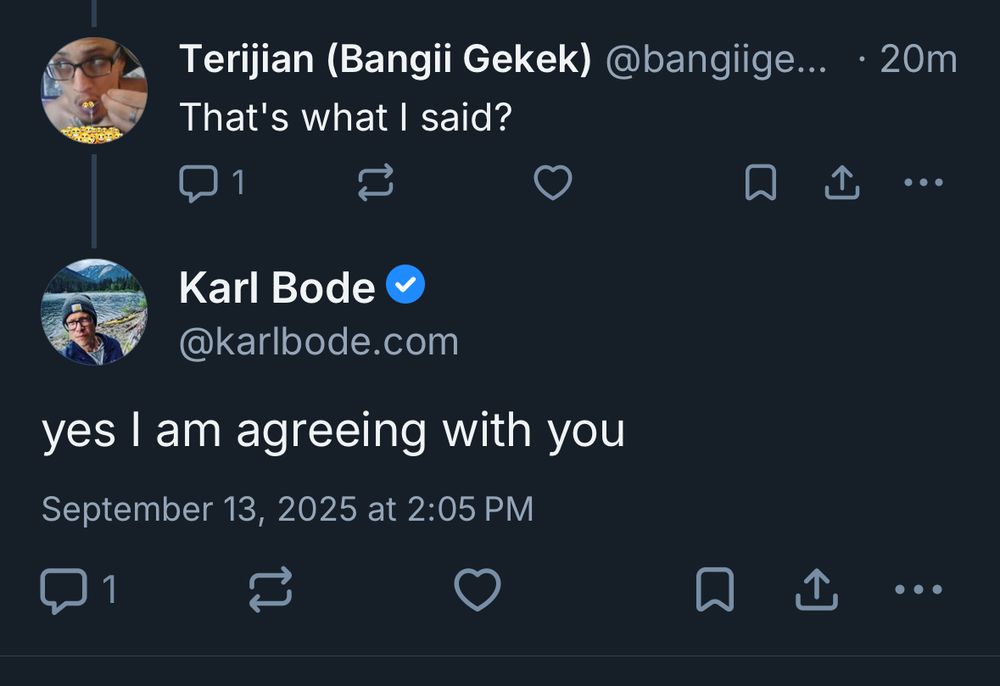The image size is (1000, 686).
Task: Repost "yes I am agreeing with you"
Action: [270, 590]
